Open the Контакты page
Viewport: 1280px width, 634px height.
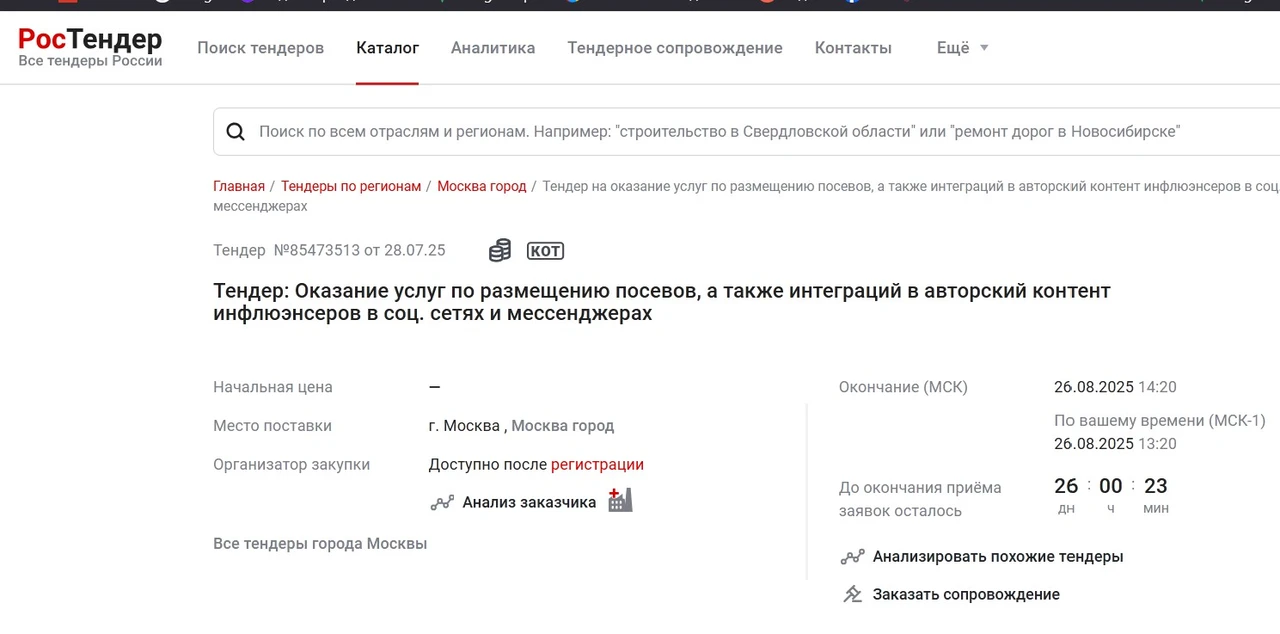pyautogui.click(x=853, y=48)
